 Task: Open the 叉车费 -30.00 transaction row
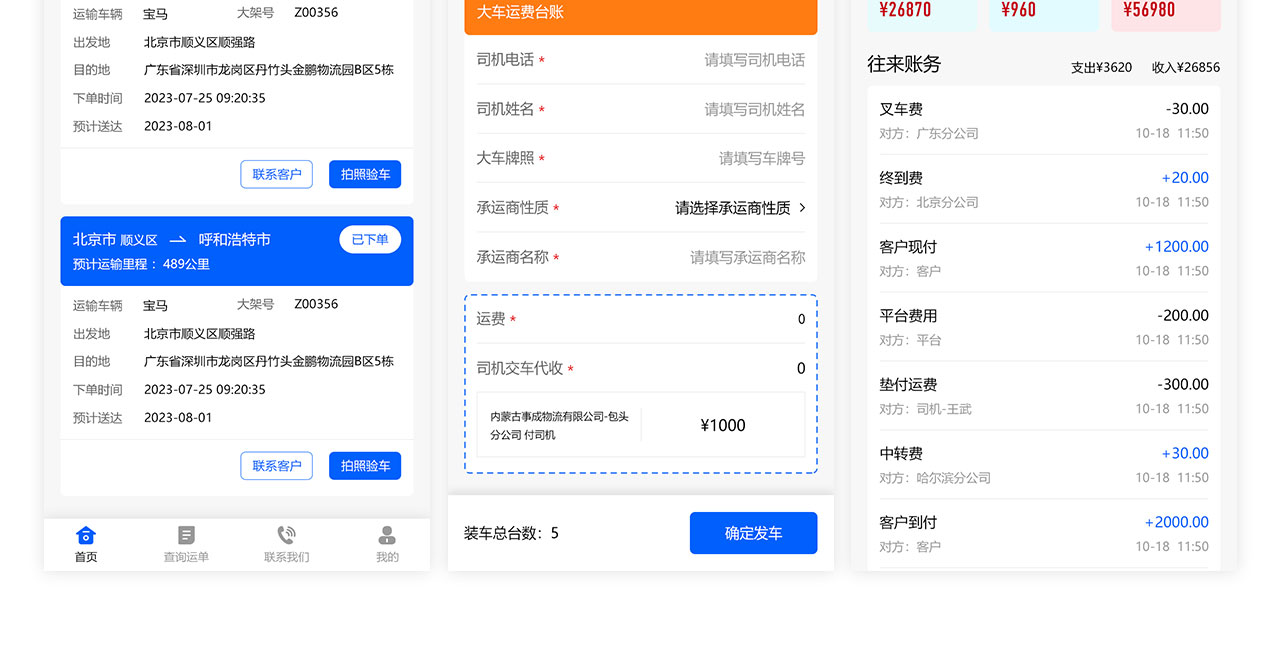[1044, 120]
